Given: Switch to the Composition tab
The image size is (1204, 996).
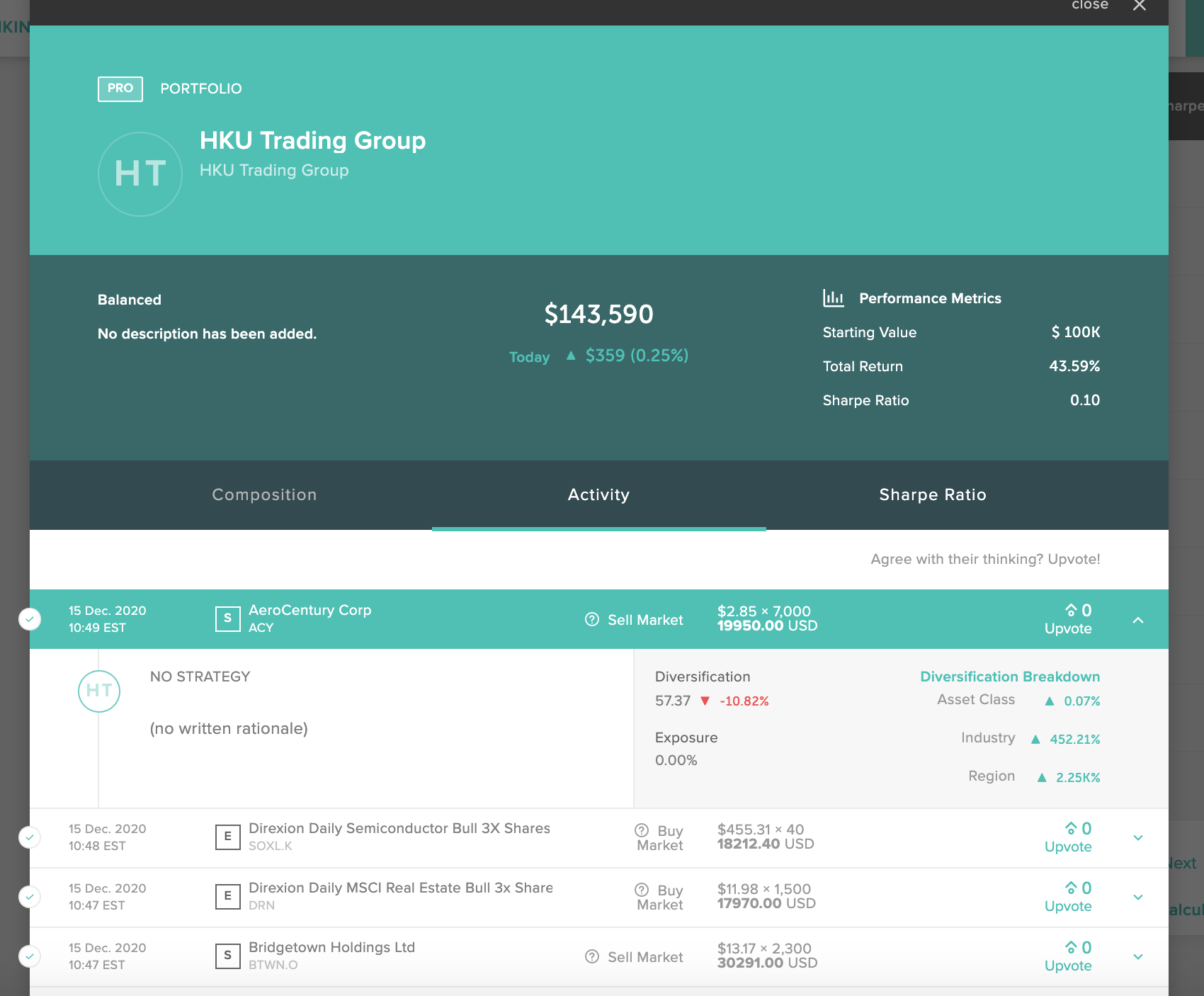Looking at the screenshot, I should (x=265, y=494).
